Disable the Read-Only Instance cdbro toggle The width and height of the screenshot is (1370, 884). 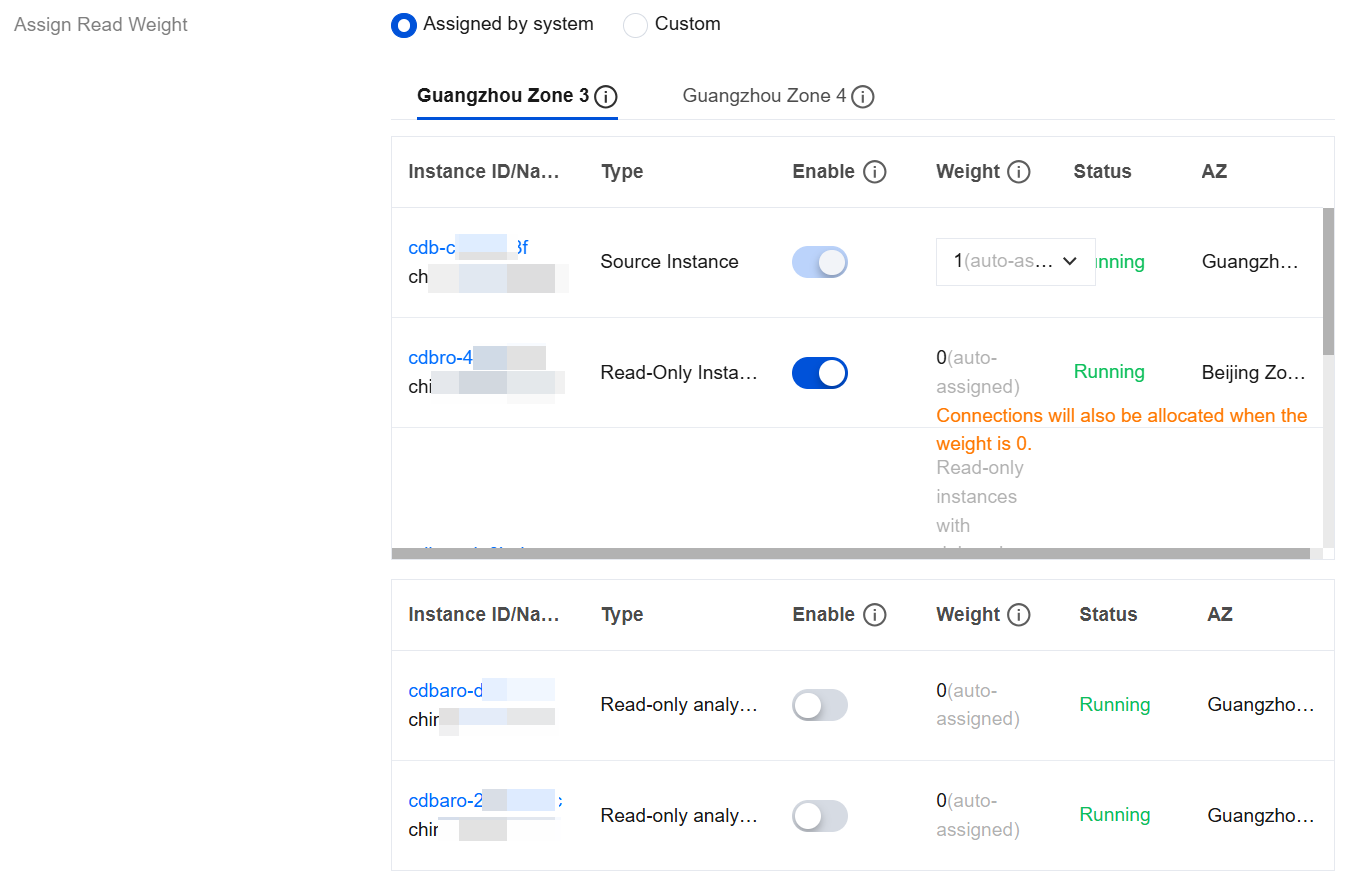pyautogui.click(x=819, y=373)
